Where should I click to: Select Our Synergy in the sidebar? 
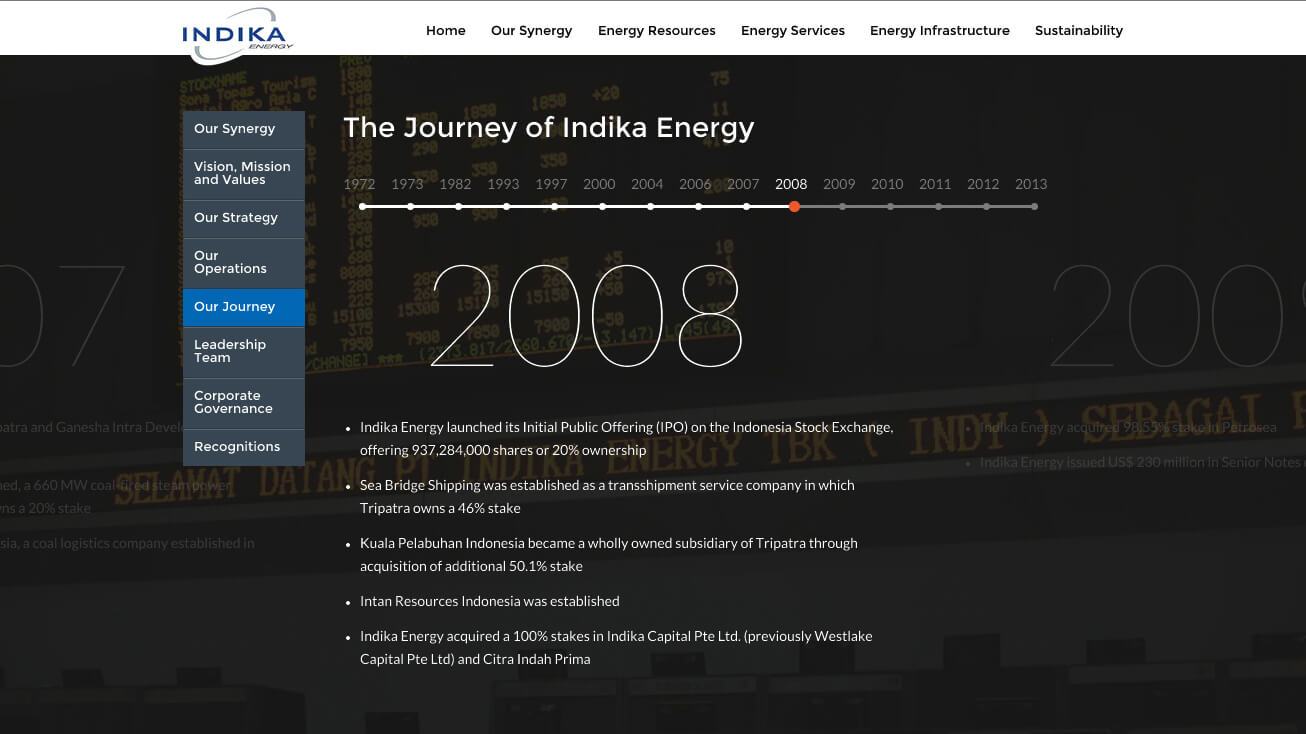[x=244, y=129]
